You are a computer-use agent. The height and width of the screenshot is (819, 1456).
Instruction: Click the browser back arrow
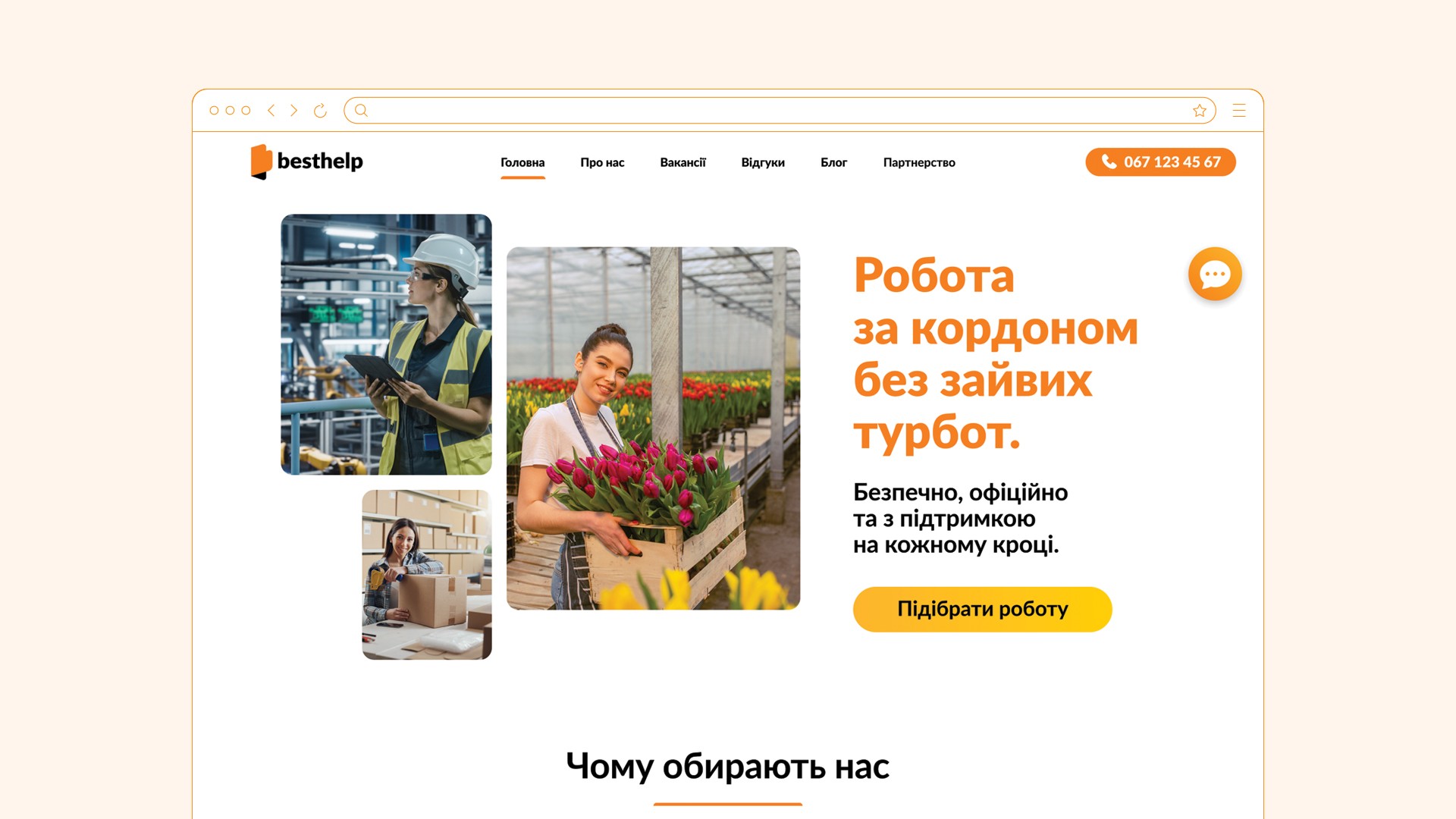(271, 111)
